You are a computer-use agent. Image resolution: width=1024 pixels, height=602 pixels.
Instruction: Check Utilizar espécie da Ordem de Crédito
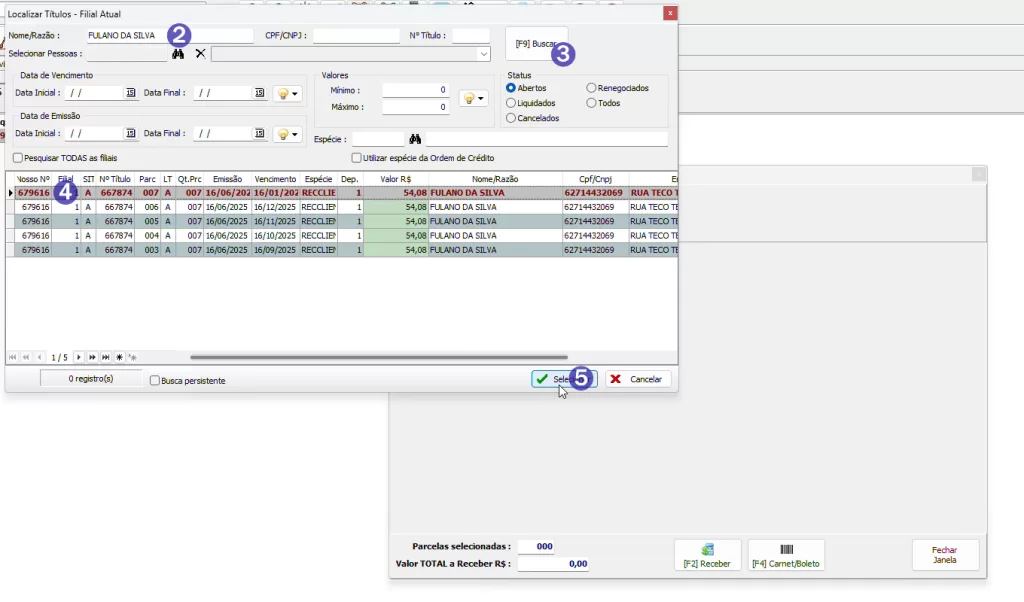(x=356, y=158)
